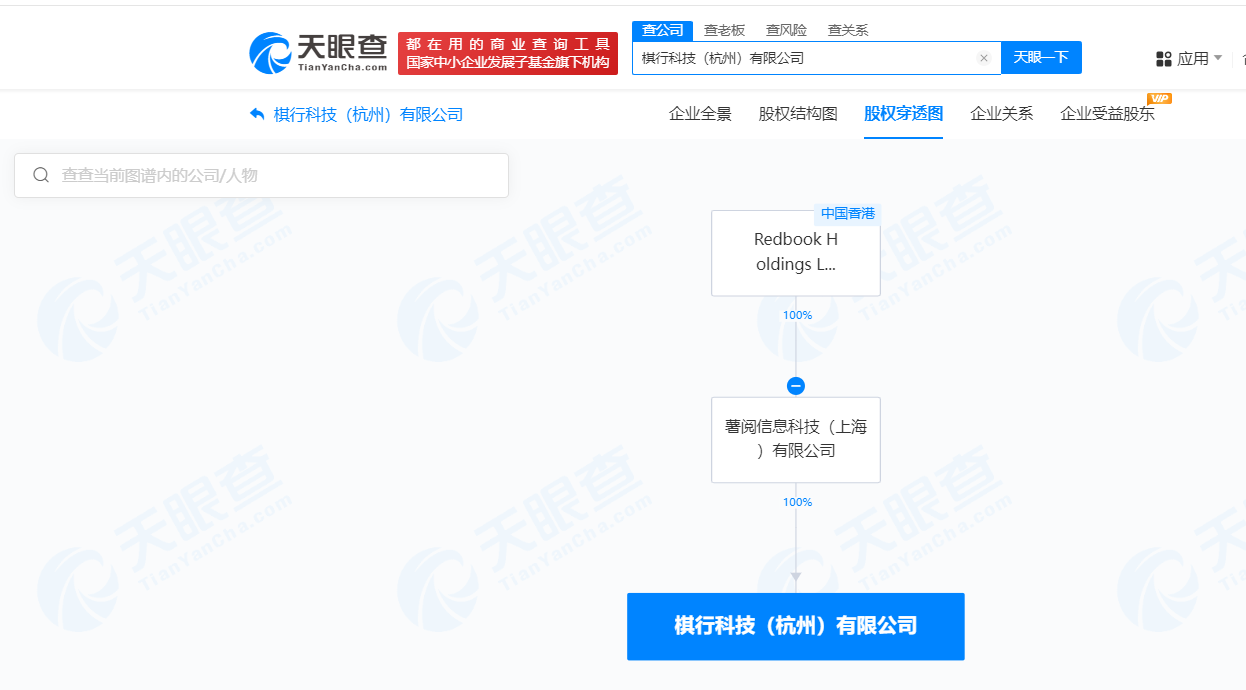Viewport: 1246px width, 690px height.
Task: Open the 查关系 tab
Action: tap(847, 30)
